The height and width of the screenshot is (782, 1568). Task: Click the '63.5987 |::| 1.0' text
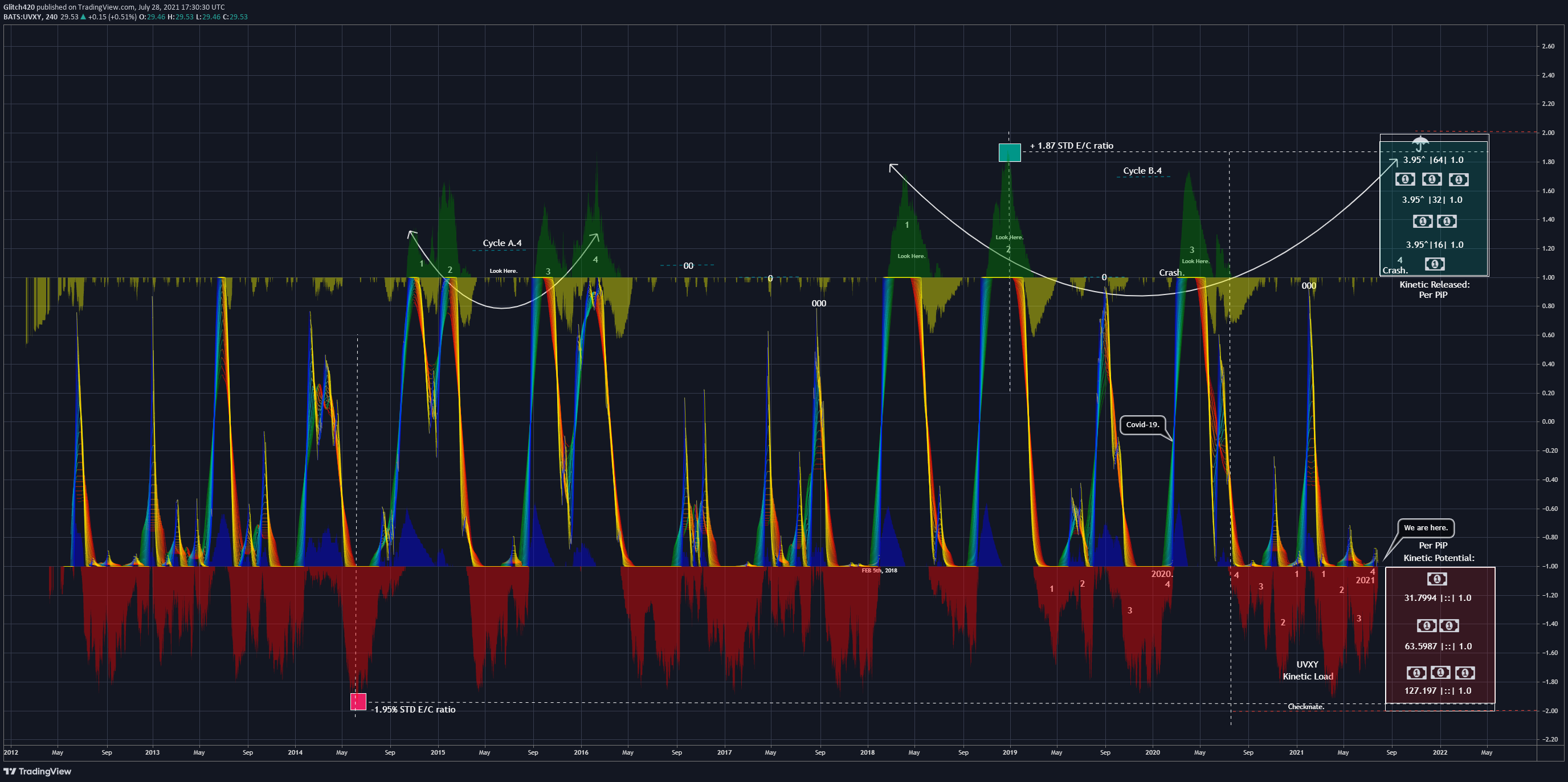pos(1438,646)
